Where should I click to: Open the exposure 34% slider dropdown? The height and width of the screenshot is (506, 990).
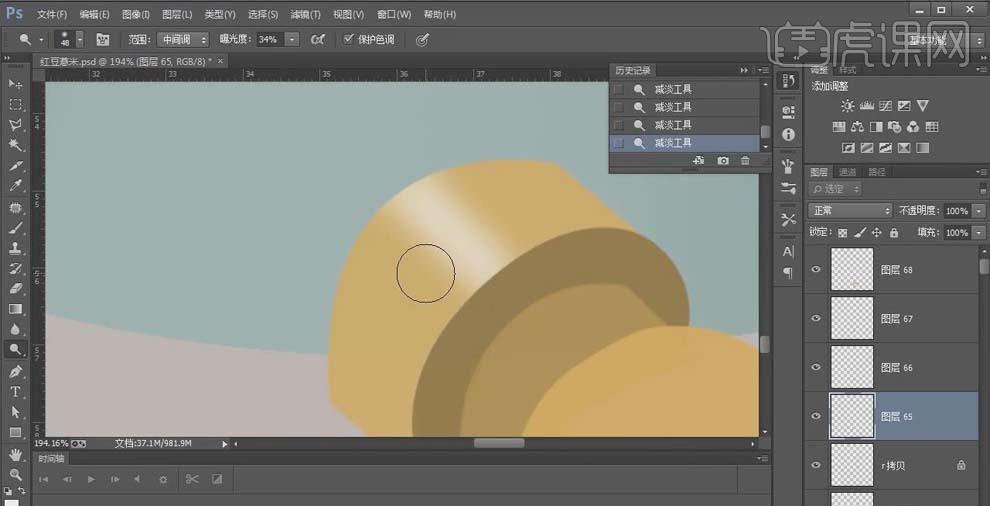point(292,40)
